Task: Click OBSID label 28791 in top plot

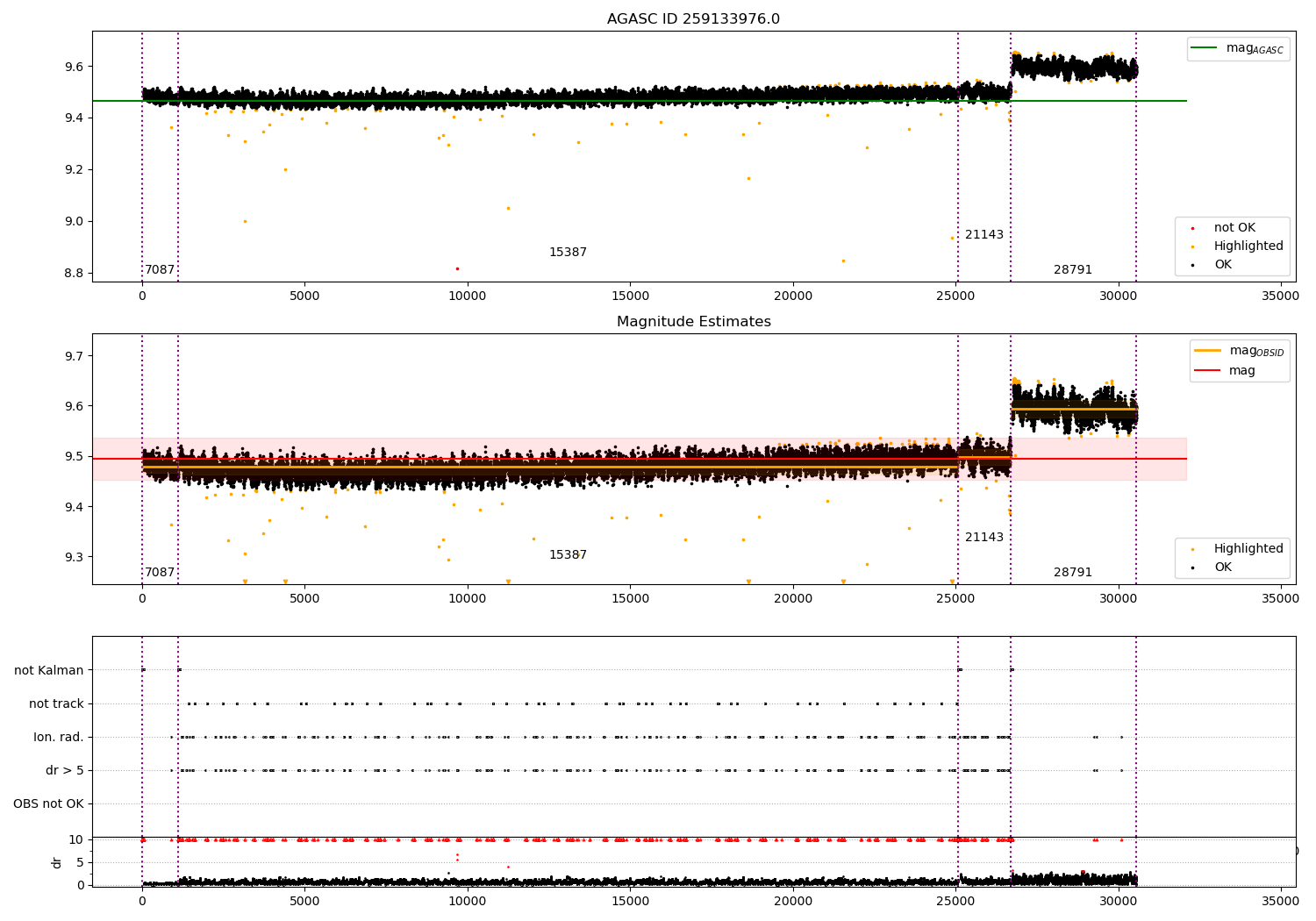Action: (x=1073, y=270)
